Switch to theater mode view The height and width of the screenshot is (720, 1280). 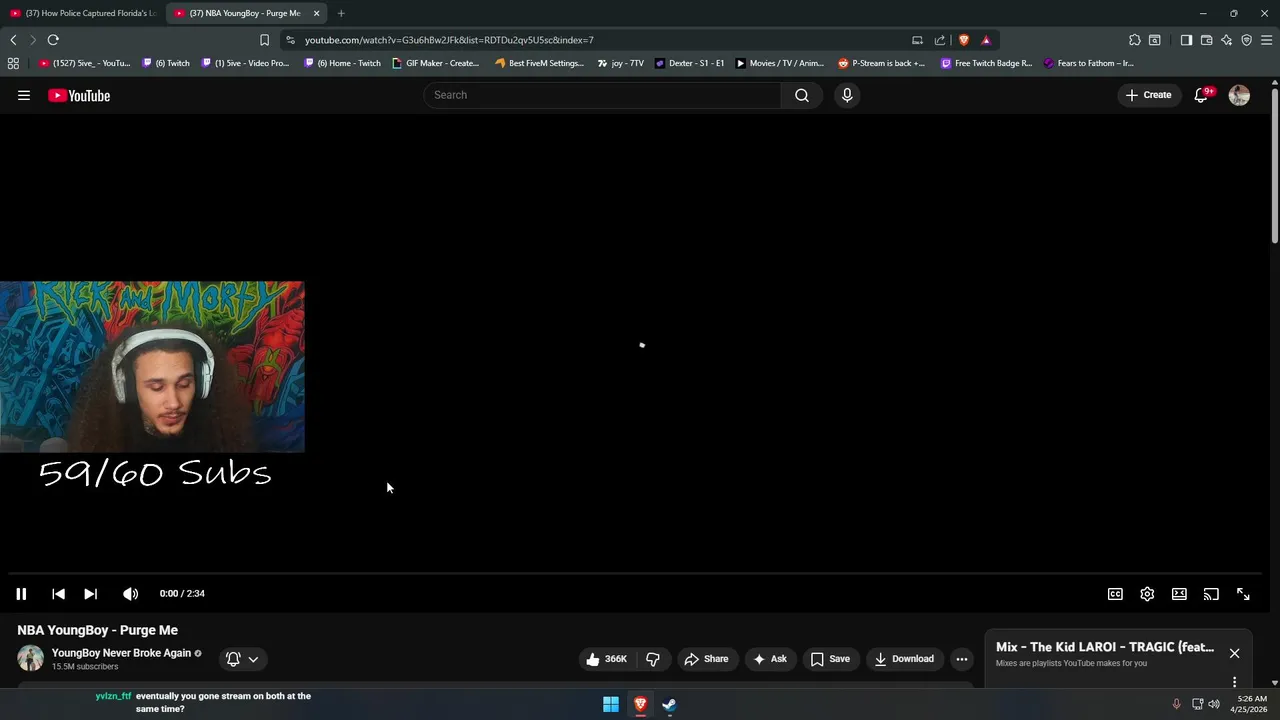click(x=1179, y=594)
